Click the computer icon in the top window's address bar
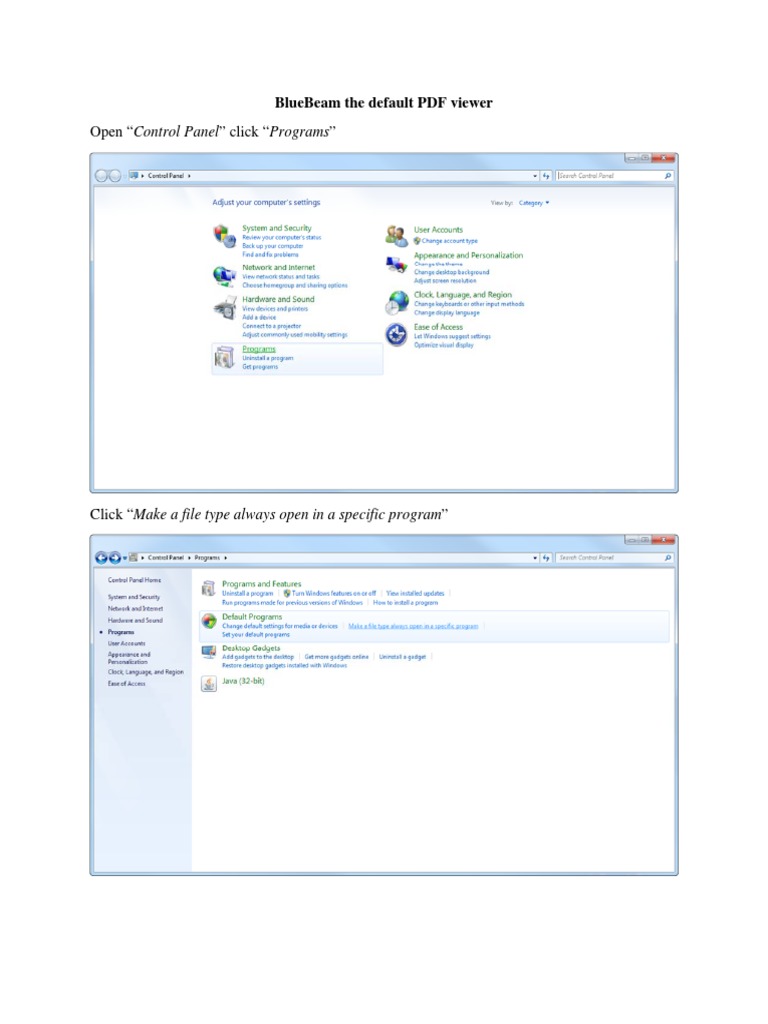The width and height of the screenshot is (768, 1024). coord(134,175)
